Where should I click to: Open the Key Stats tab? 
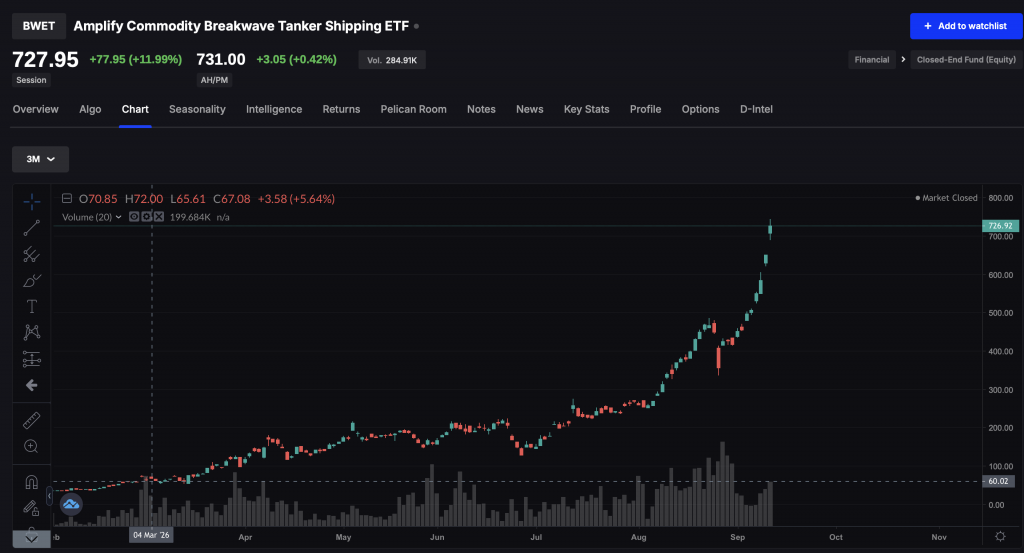(x=586, y=109)
